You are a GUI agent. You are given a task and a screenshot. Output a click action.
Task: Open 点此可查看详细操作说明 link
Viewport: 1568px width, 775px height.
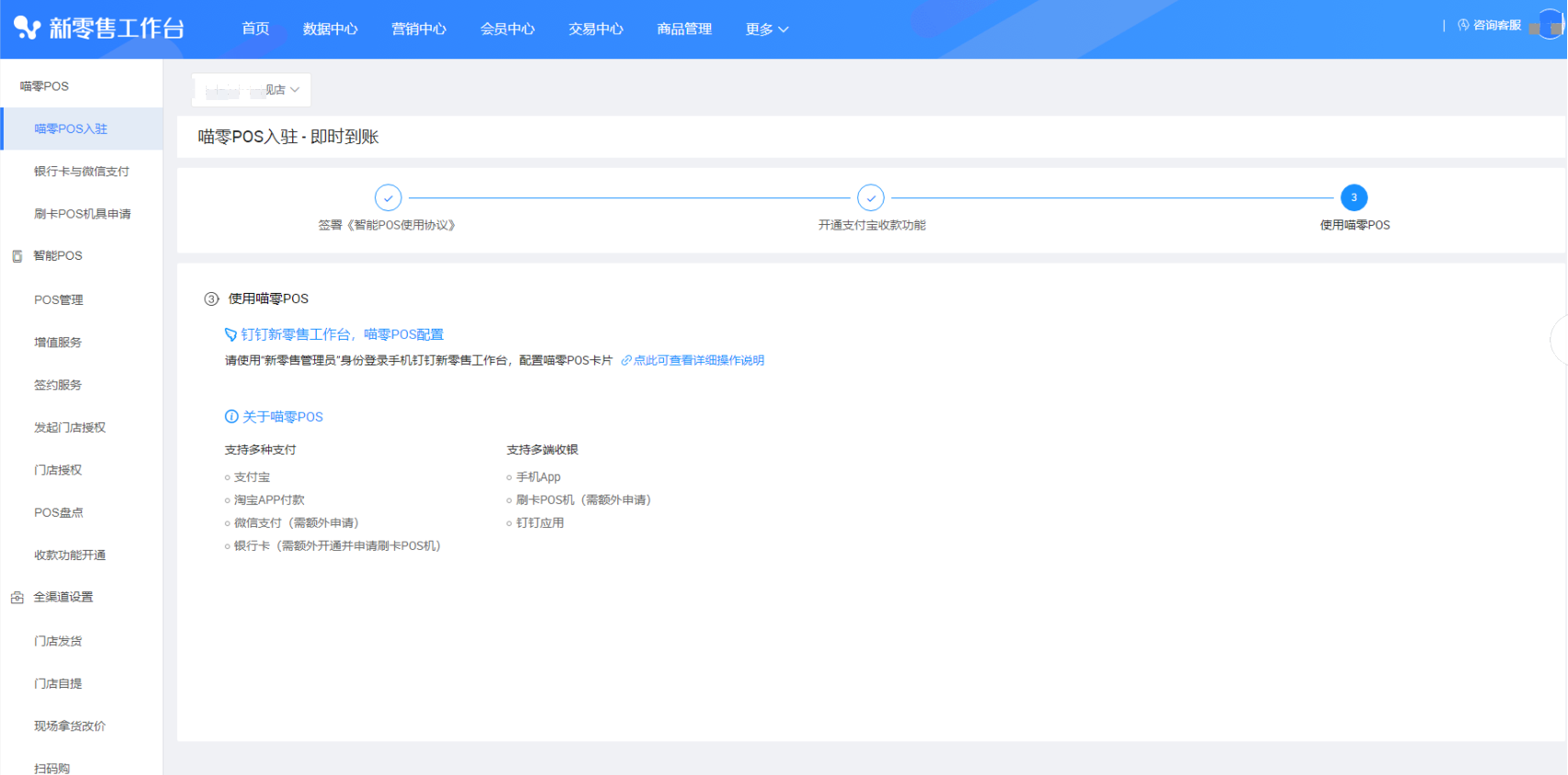pyautogui.click(x=699, y=361)
